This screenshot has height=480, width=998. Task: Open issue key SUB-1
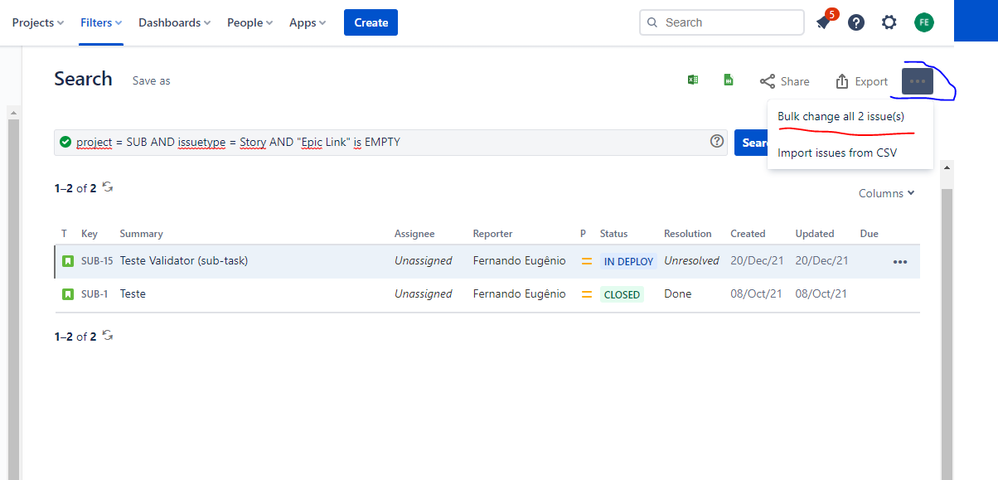point(94,294)
